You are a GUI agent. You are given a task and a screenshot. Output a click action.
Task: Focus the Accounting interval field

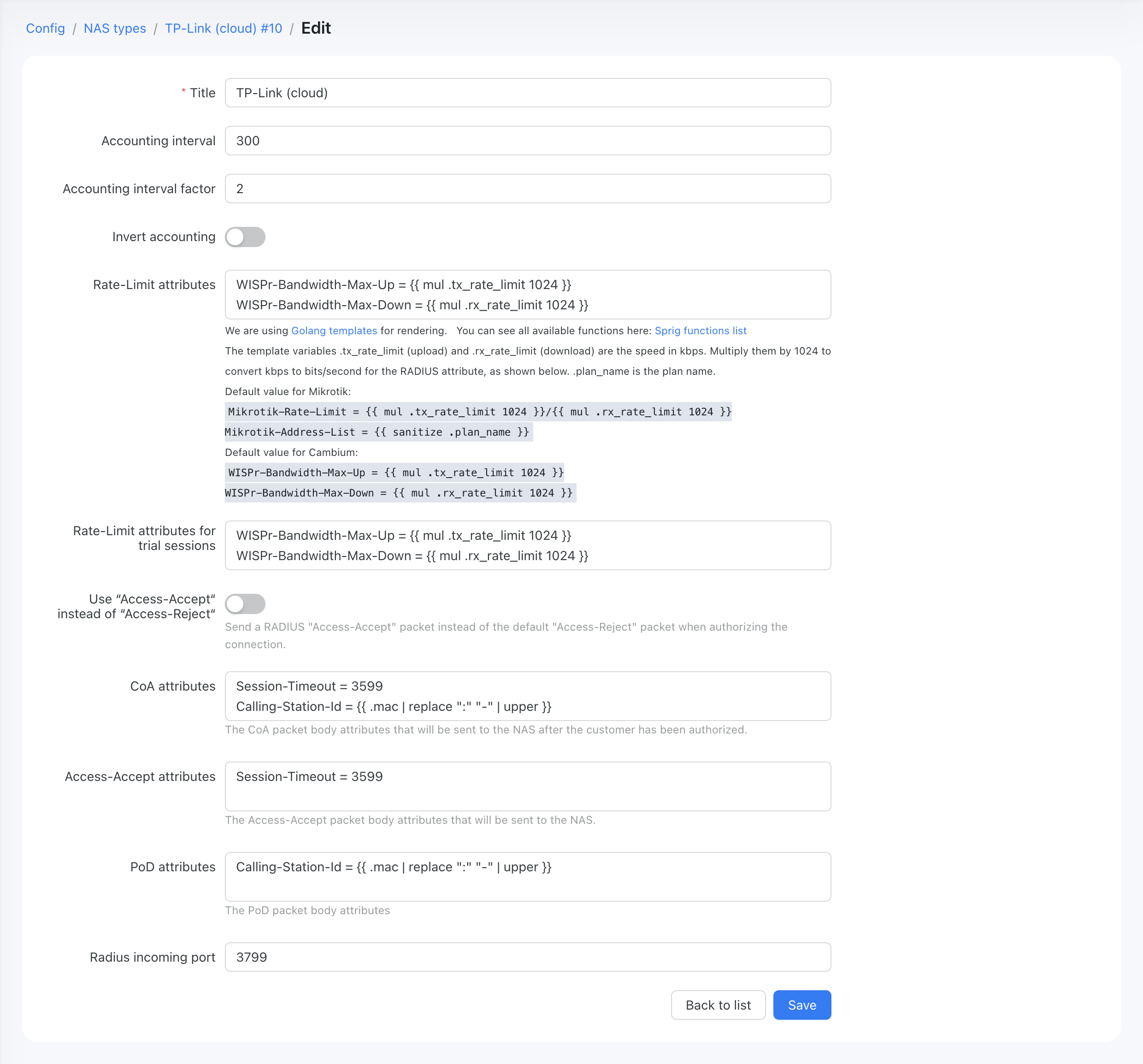(528, 141)
